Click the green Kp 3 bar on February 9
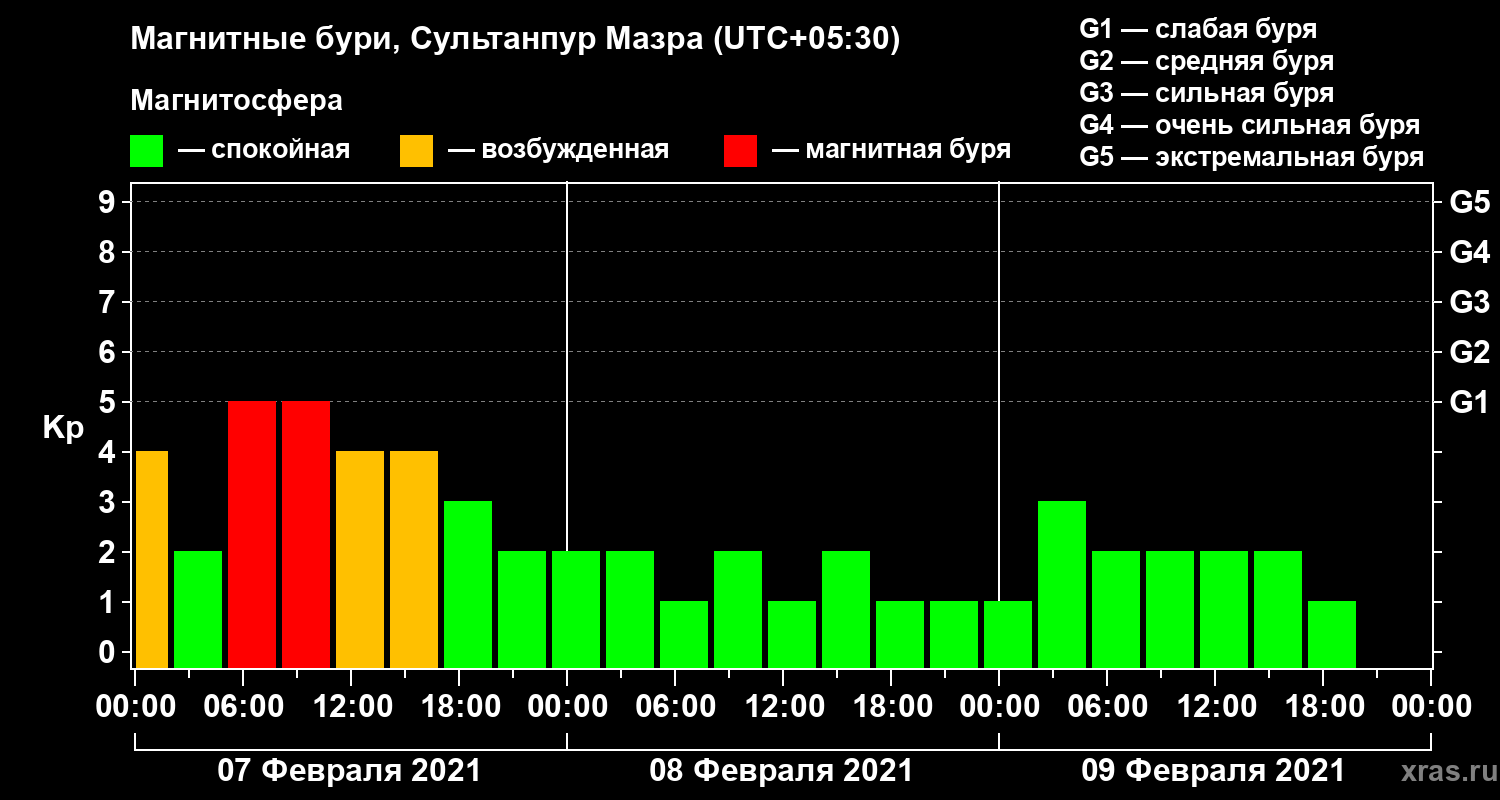 point(1062,584)
